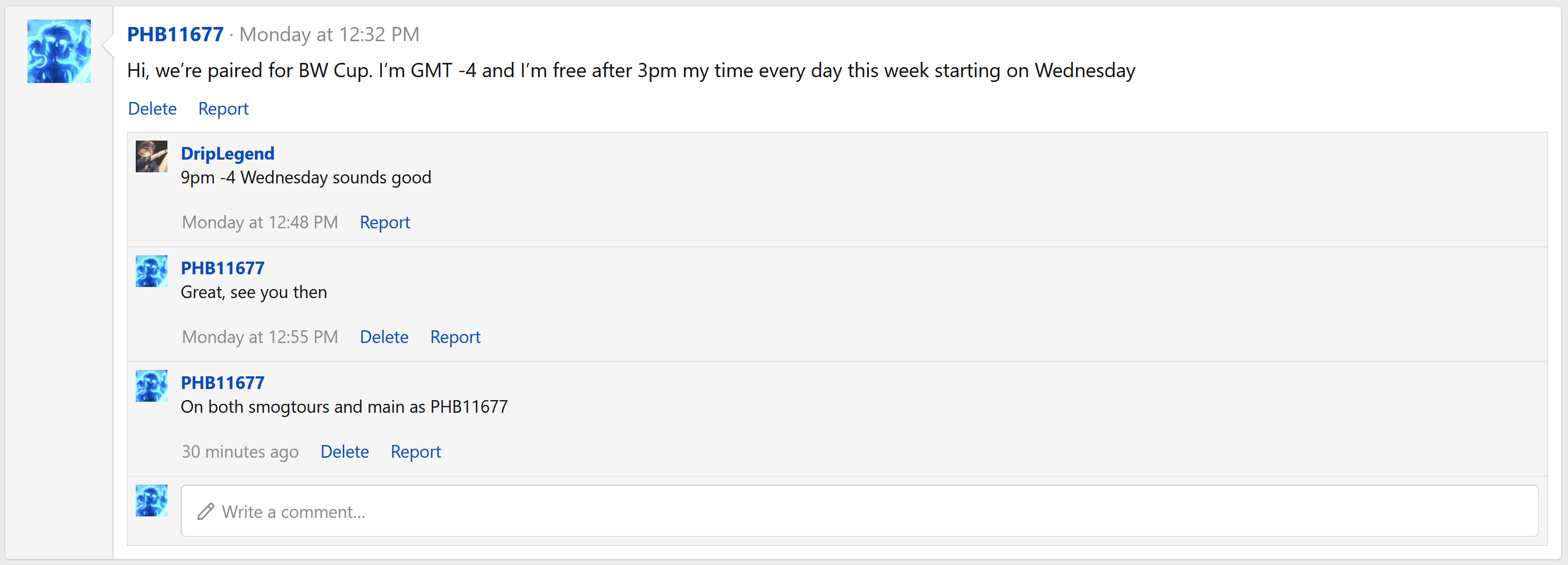Viewport: 1568px width, 565px height.
Task: Click the '30 minutes ago' comment timestamp
Action: point(240,452)
